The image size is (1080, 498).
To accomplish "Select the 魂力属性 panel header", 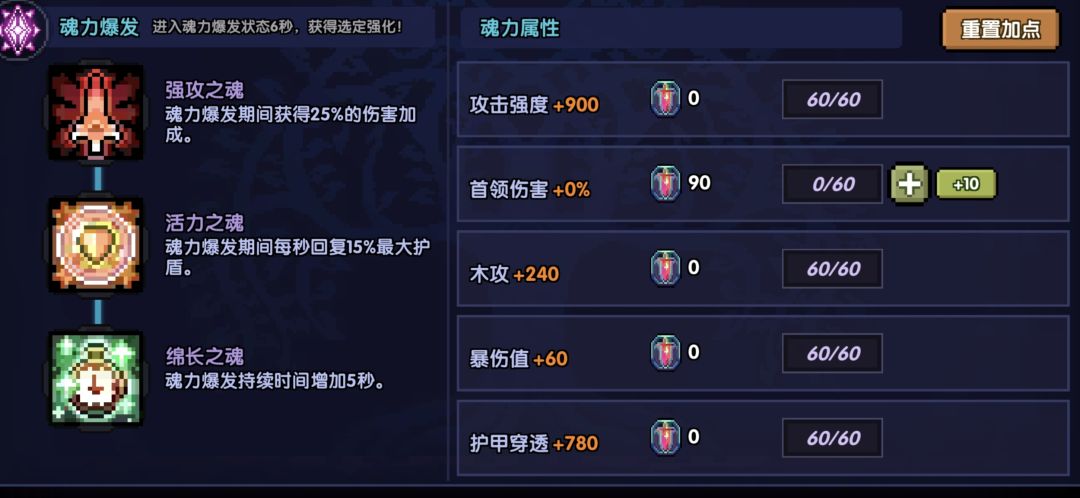I will pos(520,29).
